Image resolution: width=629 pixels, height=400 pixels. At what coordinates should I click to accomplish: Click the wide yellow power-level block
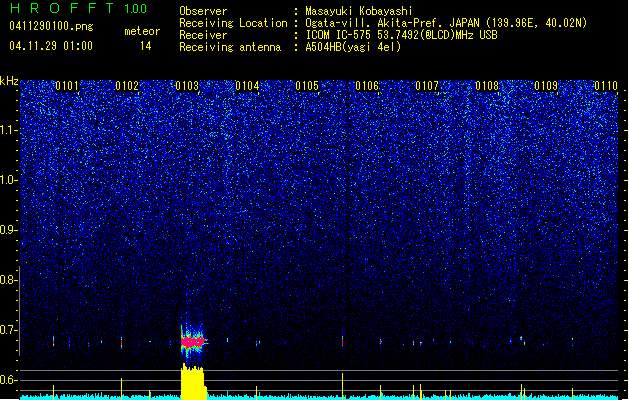click(193, 381)
